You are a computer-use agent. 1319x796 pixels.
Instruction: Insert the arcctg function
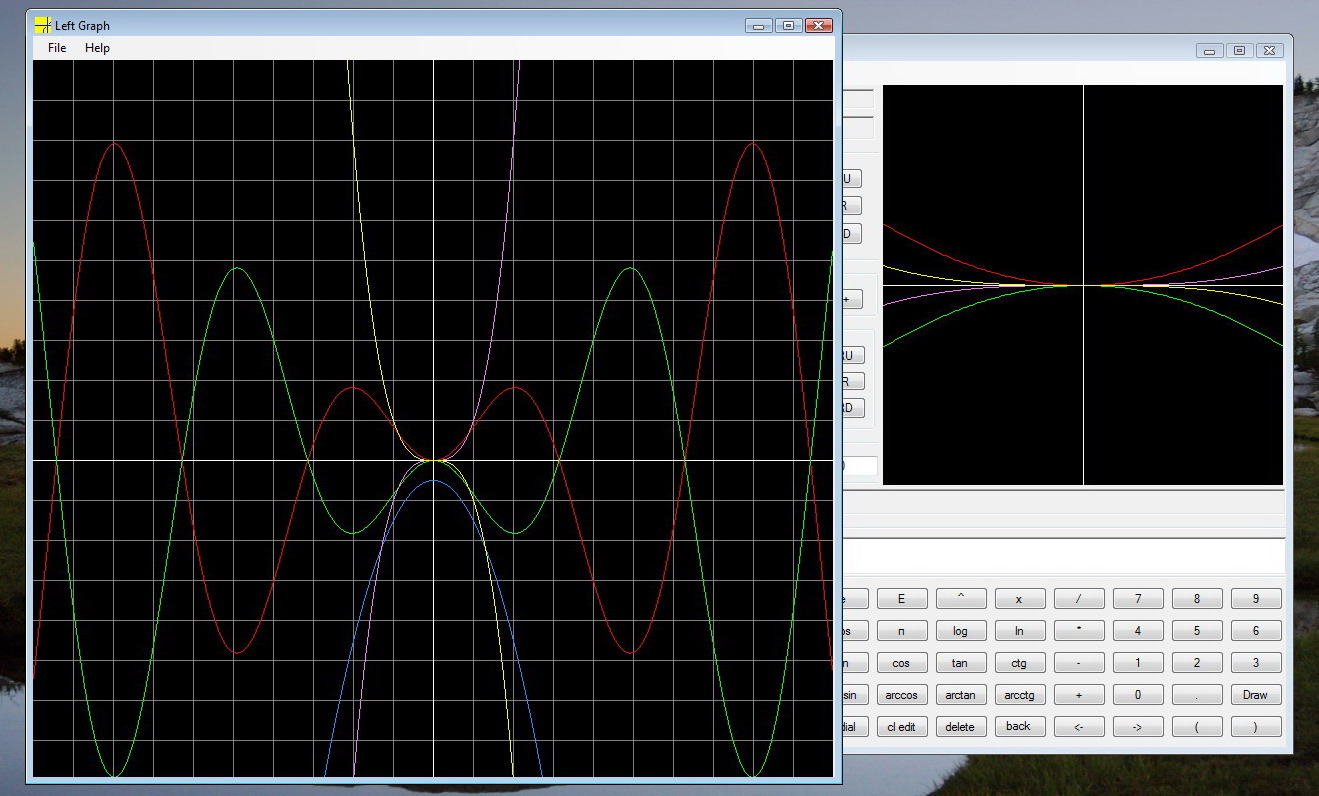point(1019,695)
